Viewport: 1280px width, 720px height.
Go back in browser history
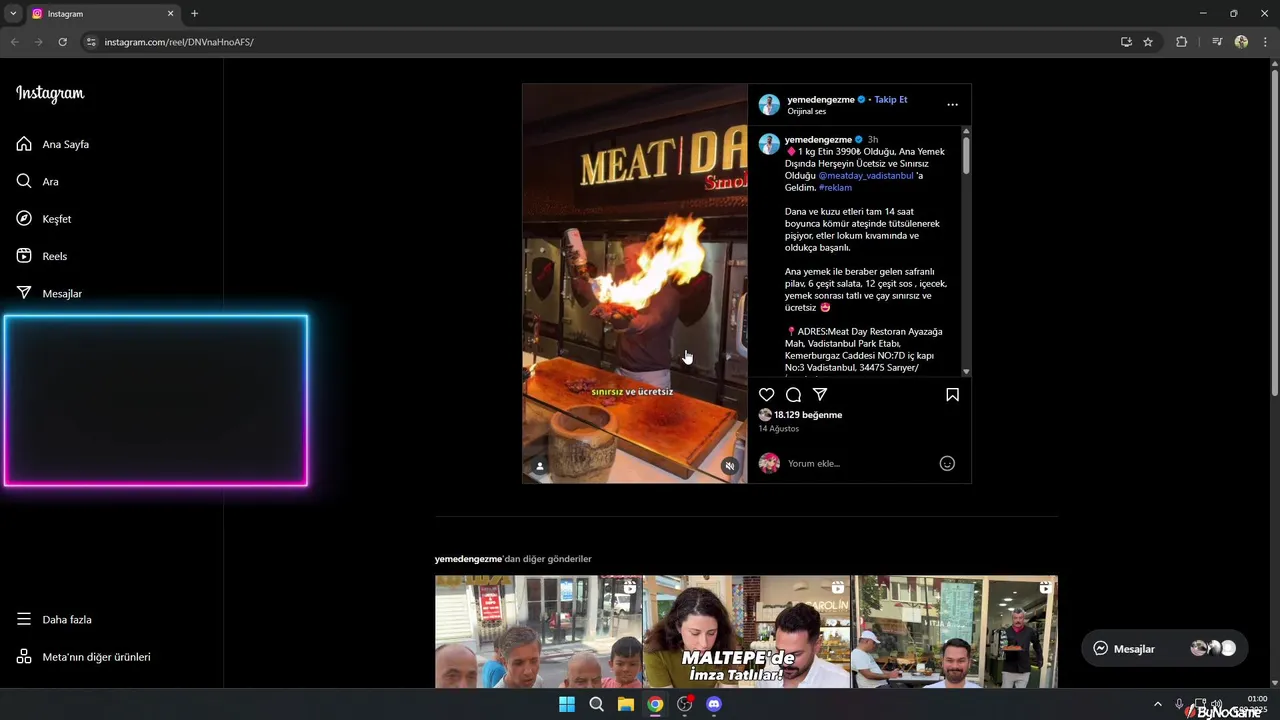point(14,42)
